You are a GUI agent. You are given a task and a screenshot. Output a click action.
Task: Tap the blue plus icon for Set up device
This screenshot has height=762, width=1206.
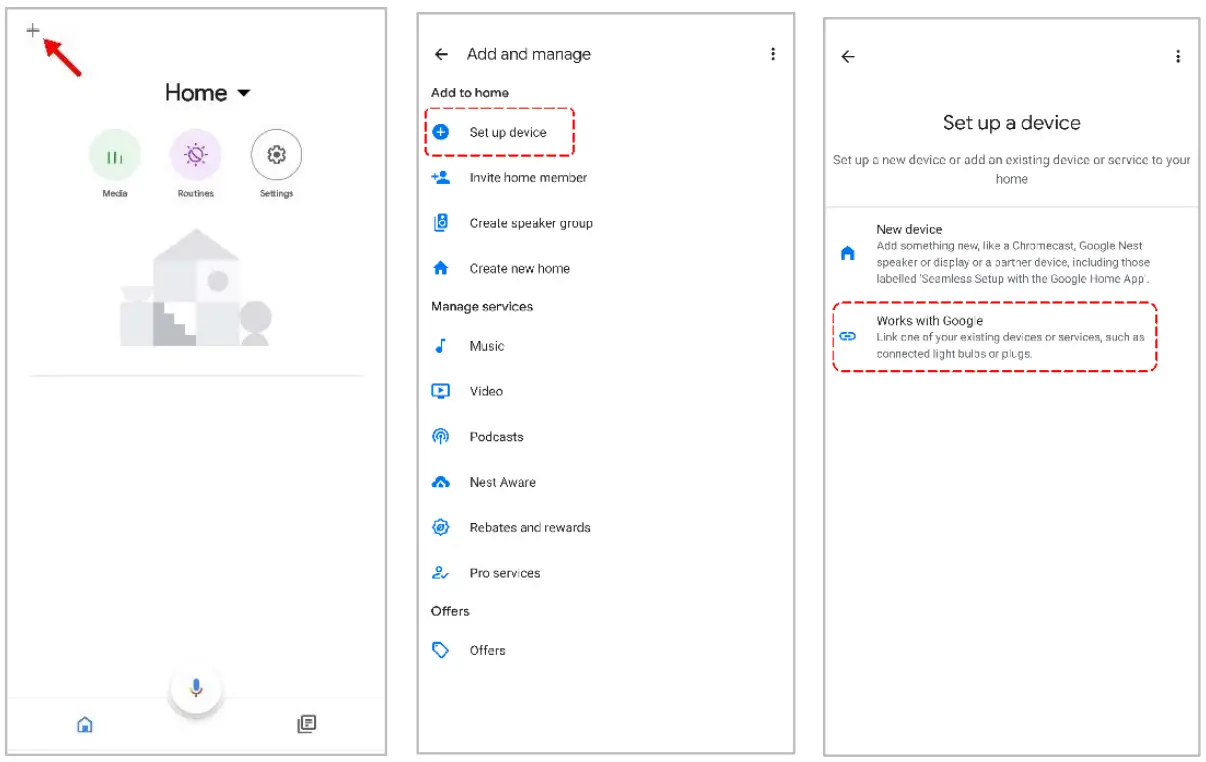pos(441,132)
